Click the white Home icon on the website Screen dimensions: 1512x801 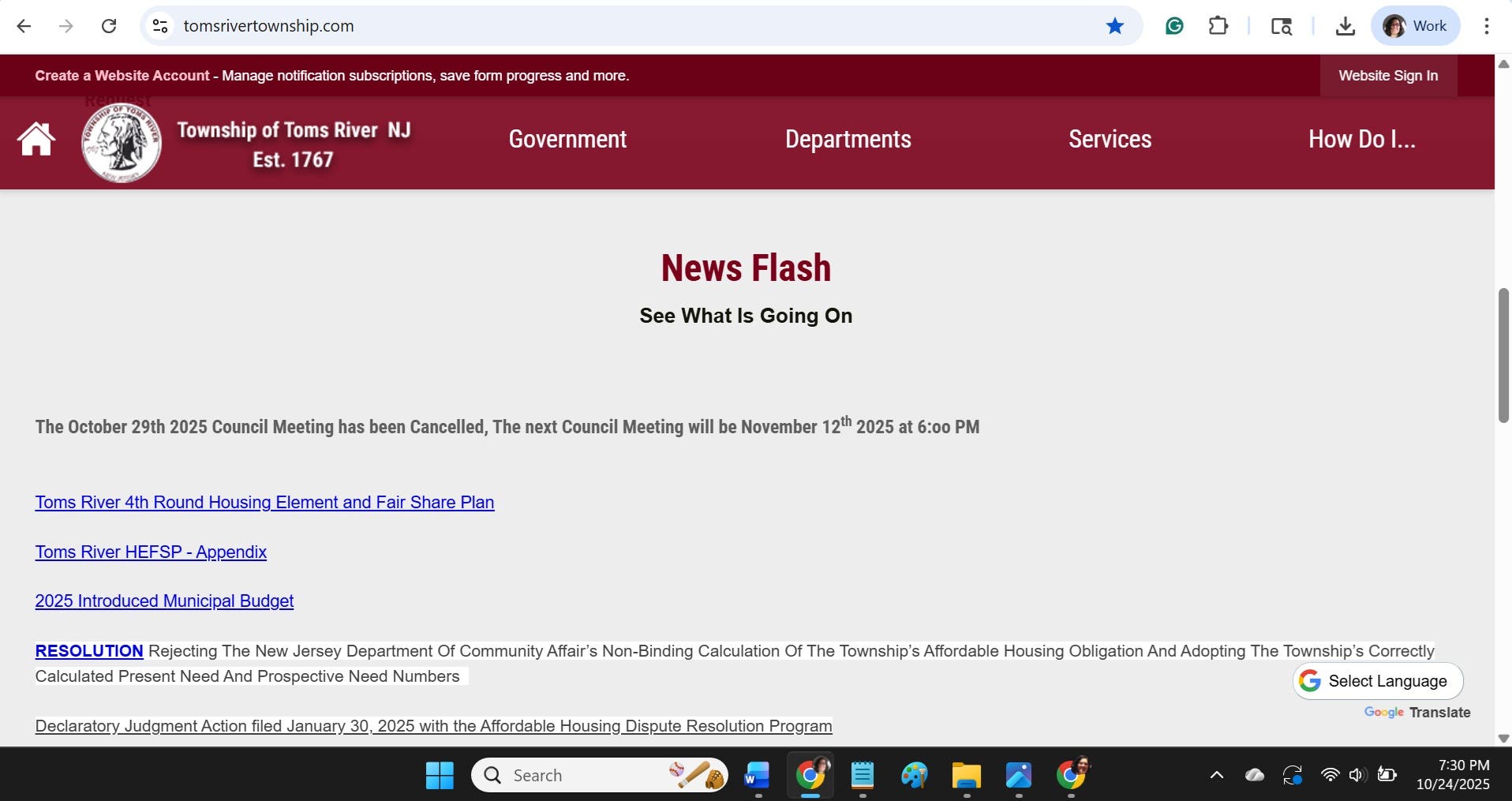click(36, 140)
